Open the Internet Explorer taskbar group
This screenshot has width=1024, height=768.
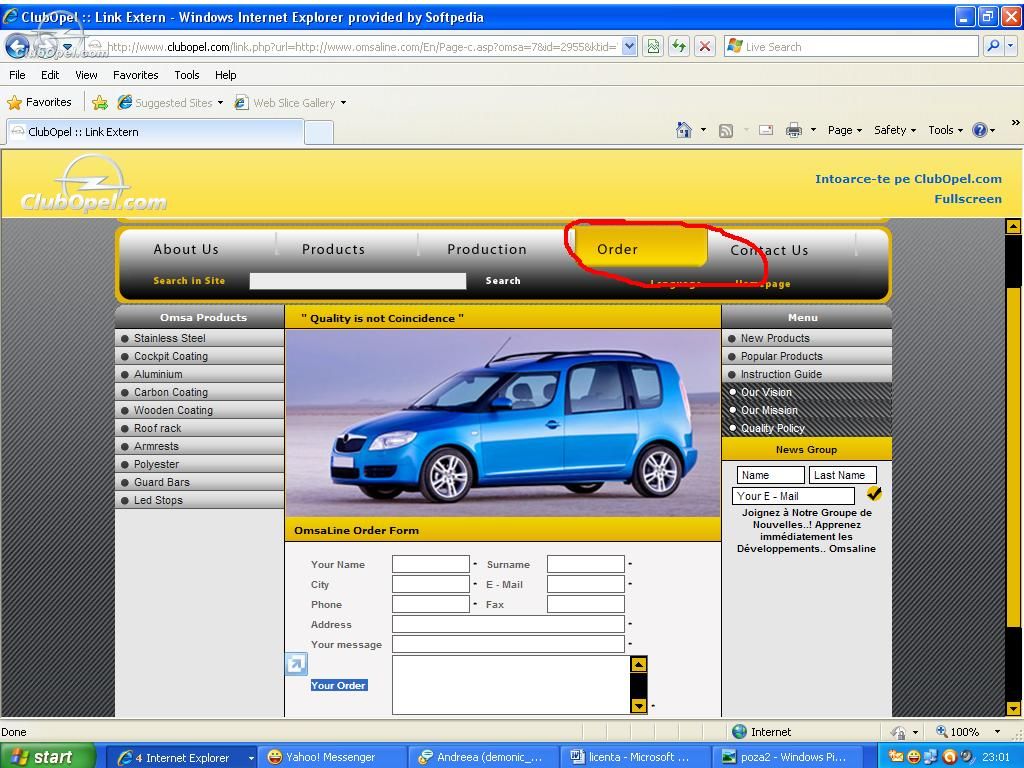(181, 758)
